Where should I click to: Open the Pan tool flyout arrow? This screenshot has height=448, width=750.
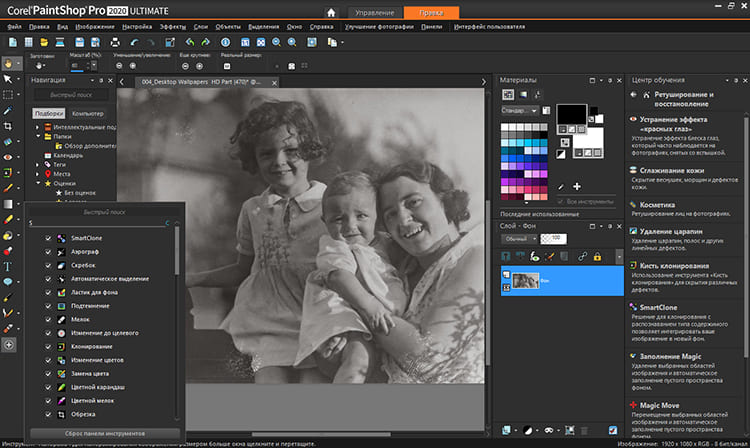(x=18, y=63)
